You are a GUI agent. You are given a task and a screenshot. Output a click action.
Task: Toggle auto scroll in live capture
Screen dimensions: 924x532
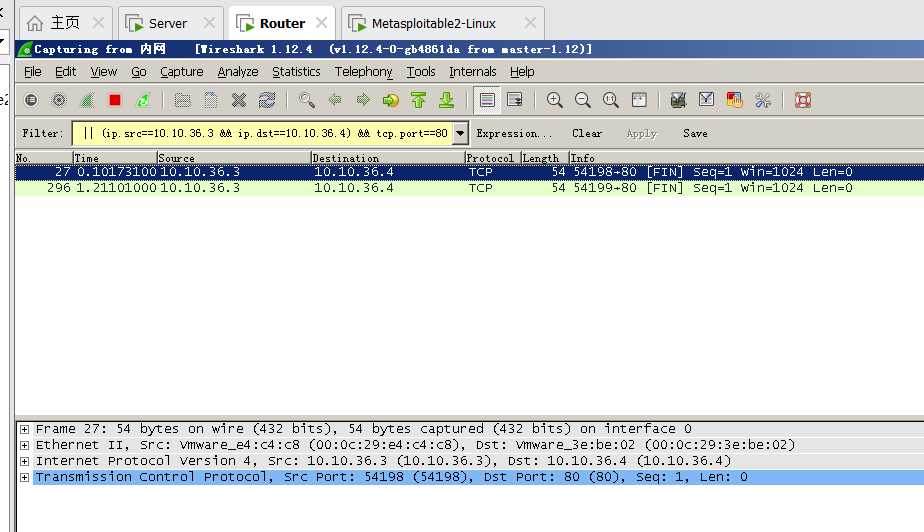[x=515, y=100]
